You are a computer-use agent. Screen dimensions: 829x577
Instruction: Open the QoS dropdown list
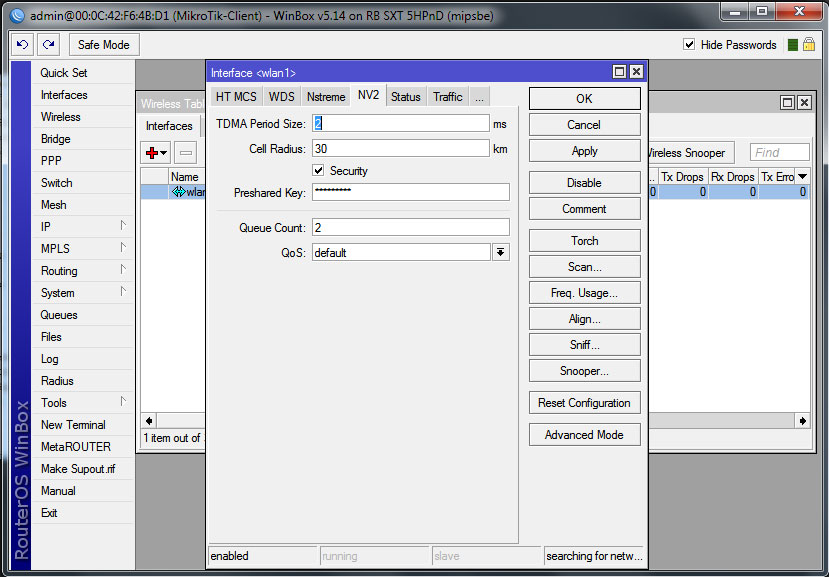500,253
